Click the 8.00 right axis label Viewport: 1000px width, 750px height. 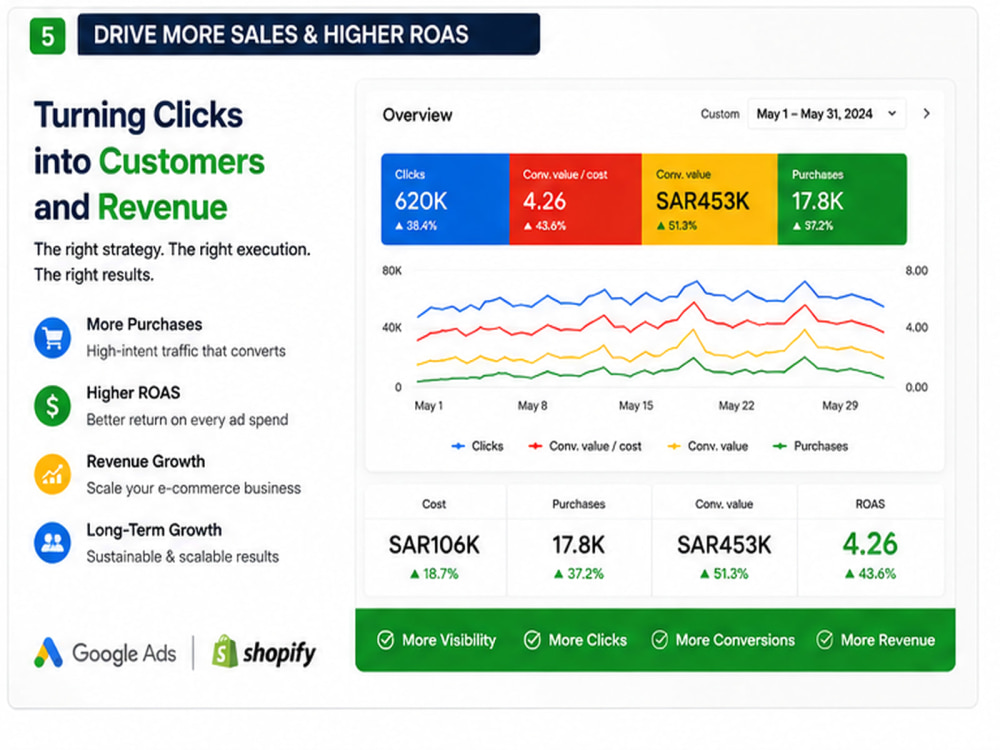(x=916, y=271)
